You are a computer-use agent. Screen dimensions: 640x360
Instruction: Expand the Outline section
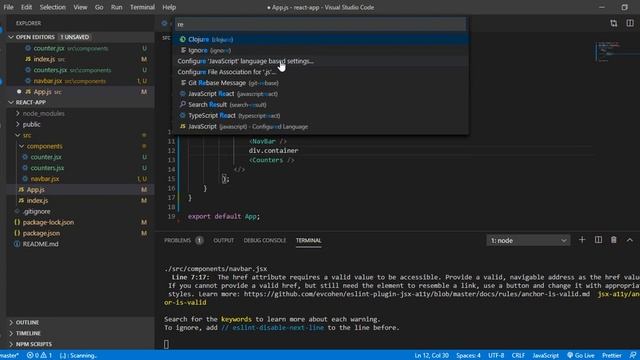[80, 322]
